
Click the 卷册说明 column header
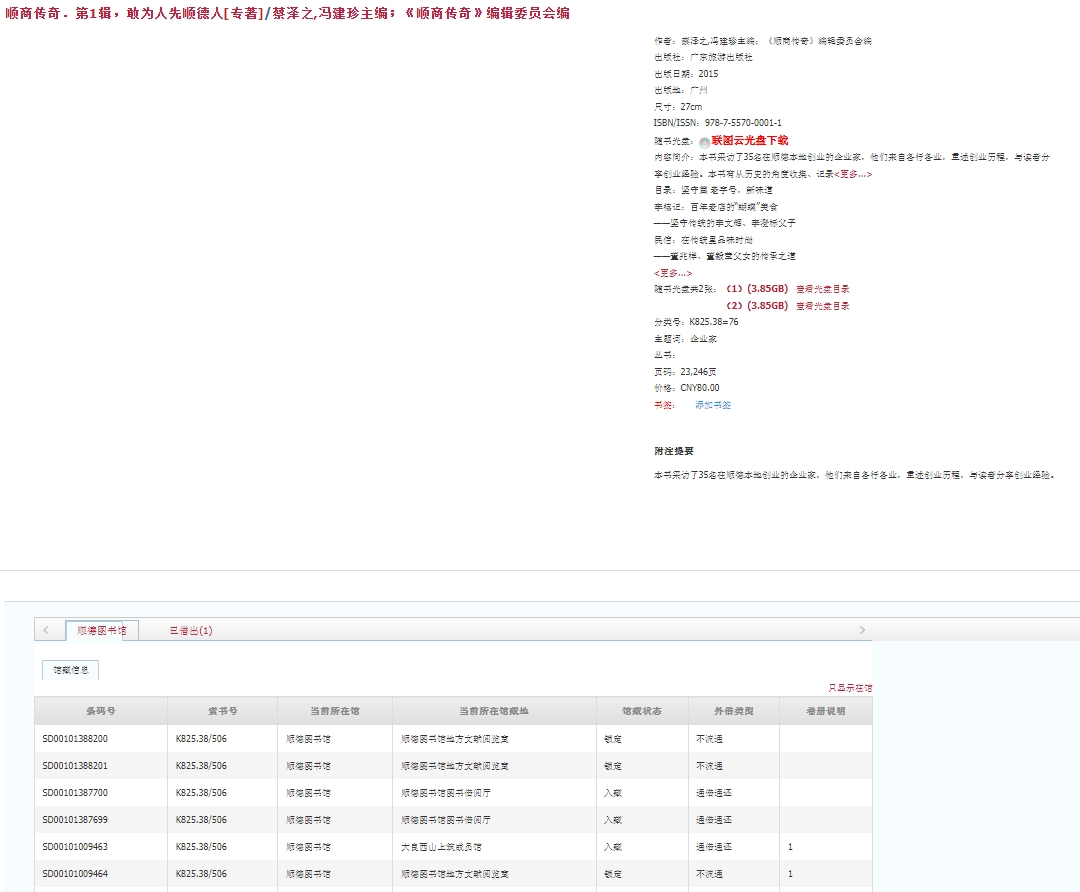[826, 711]
